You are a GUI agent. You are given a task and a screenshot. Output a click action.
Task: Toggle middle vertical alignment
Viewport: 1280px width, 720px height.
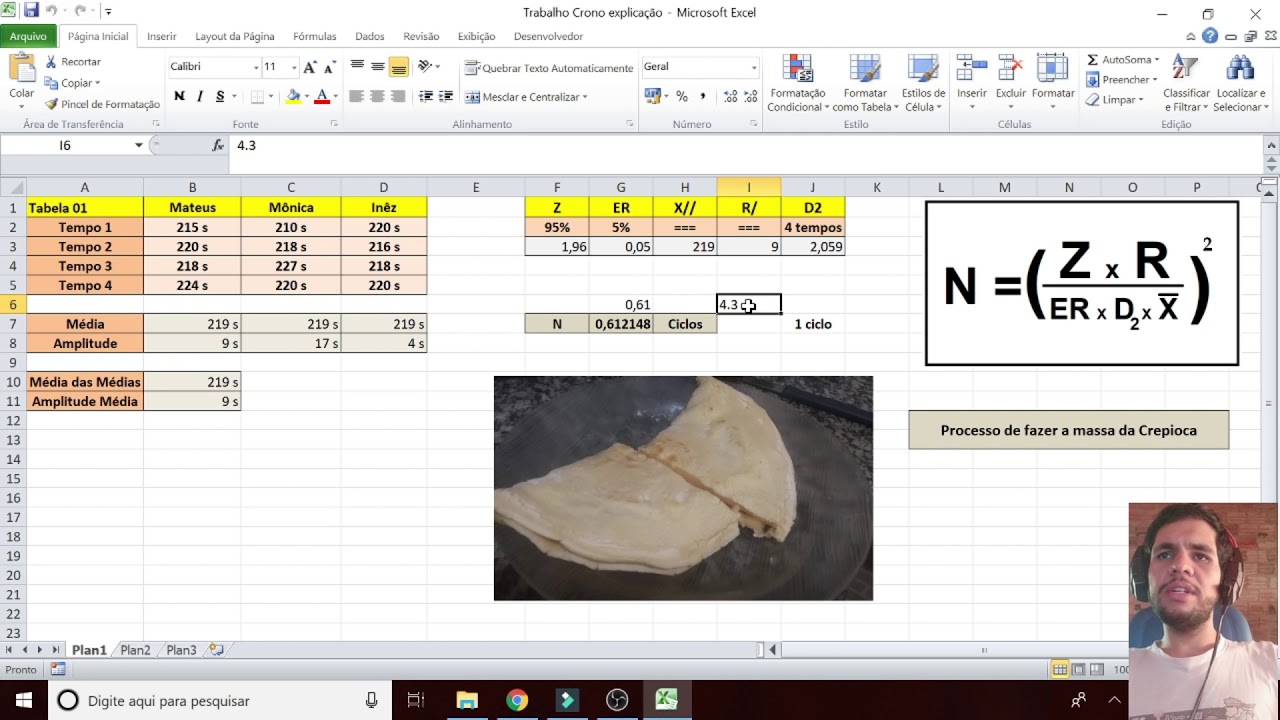pos(377,66)
